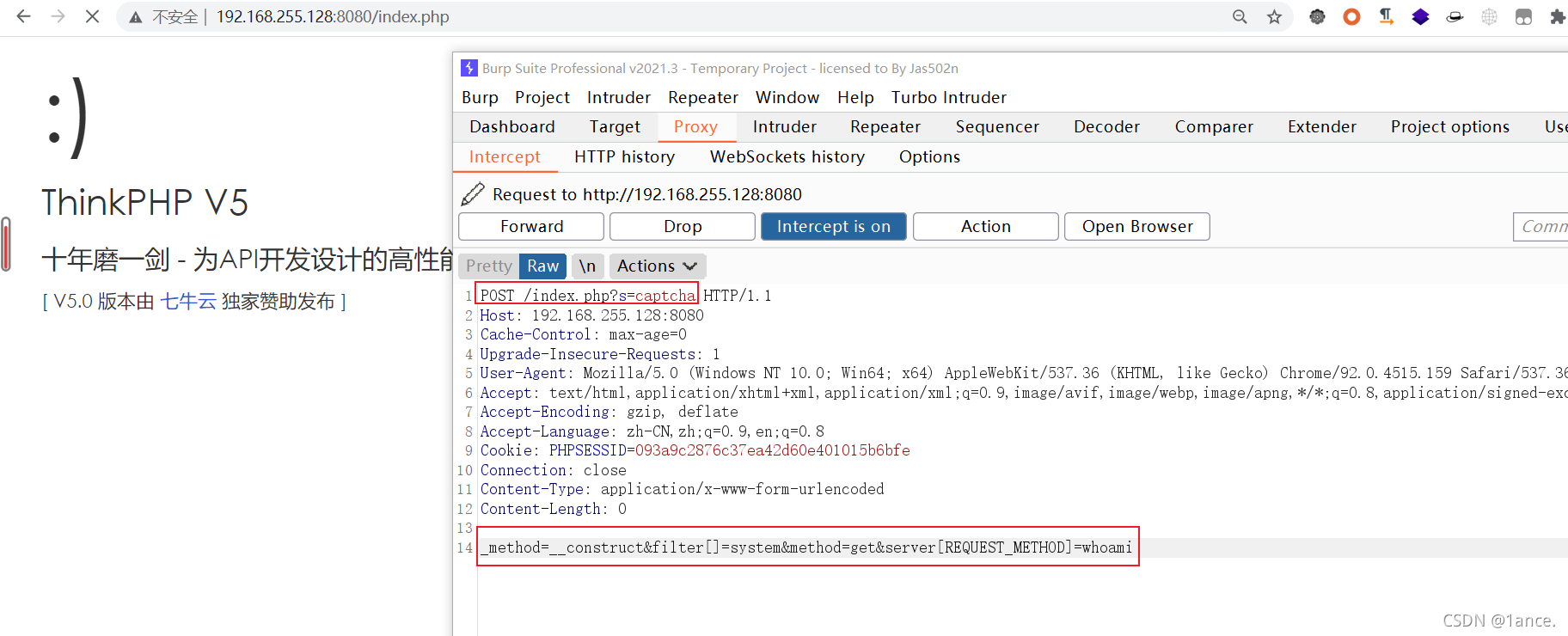The image size is (1568, 636).
Task: Click the browser forward arrow
Action: pos(58,16)
